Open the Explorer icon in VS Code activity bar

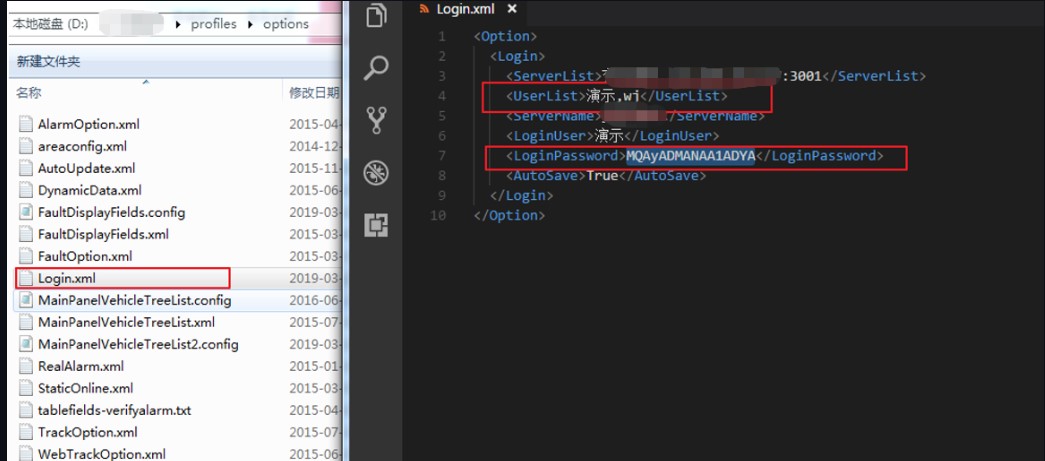click(x=377, y=15)
